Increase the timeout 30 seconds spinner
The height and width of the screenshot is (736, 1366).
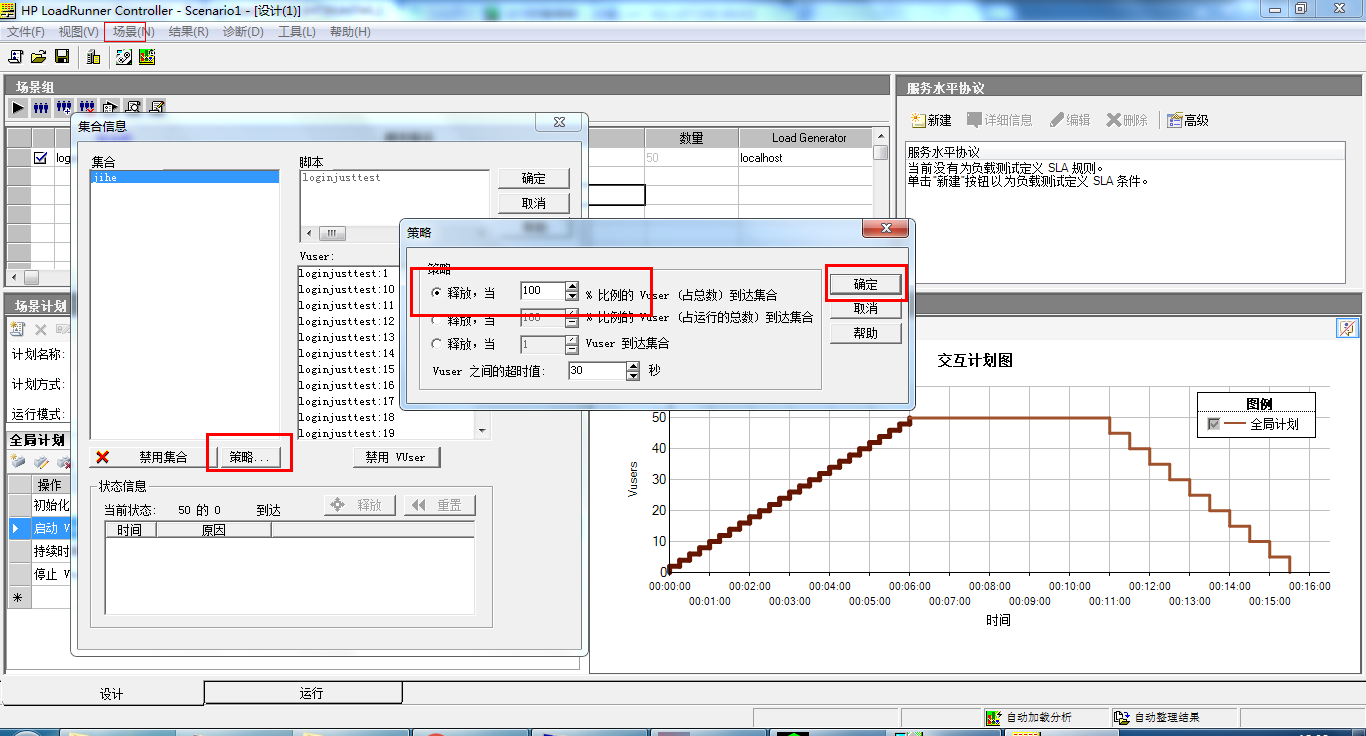click(x=633, y=365)
